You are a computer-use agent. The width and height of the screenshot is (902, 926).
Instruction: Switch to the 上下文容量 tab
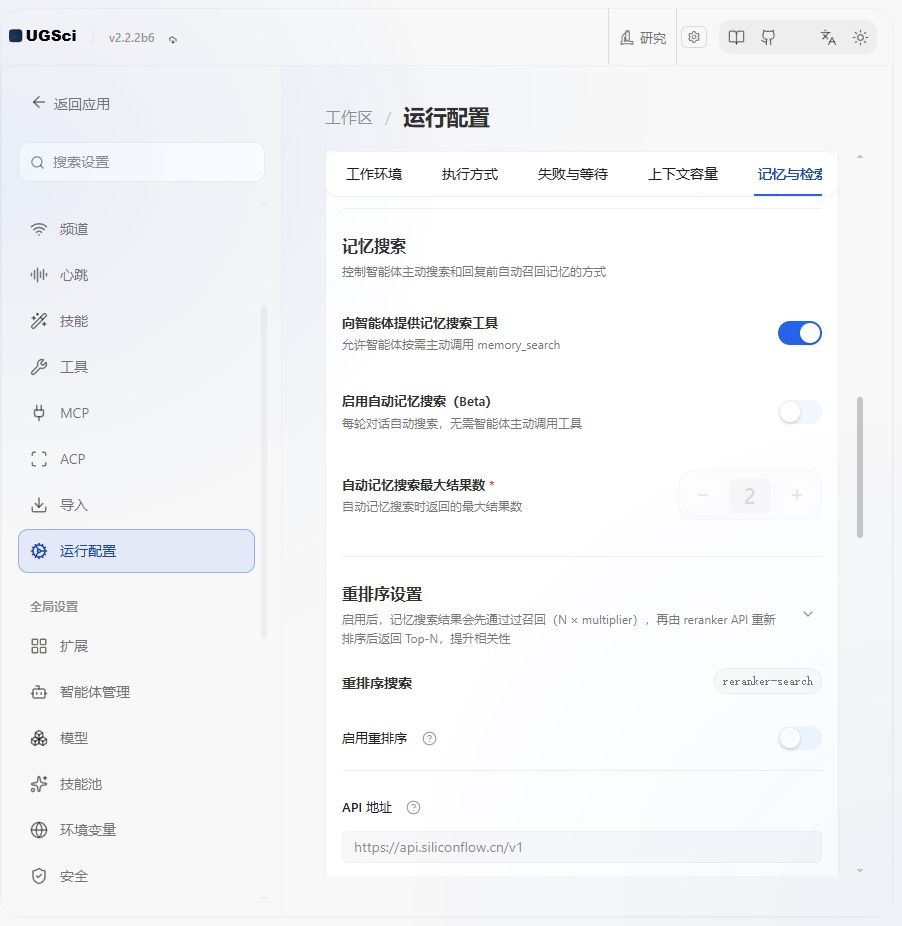(683, 174)
